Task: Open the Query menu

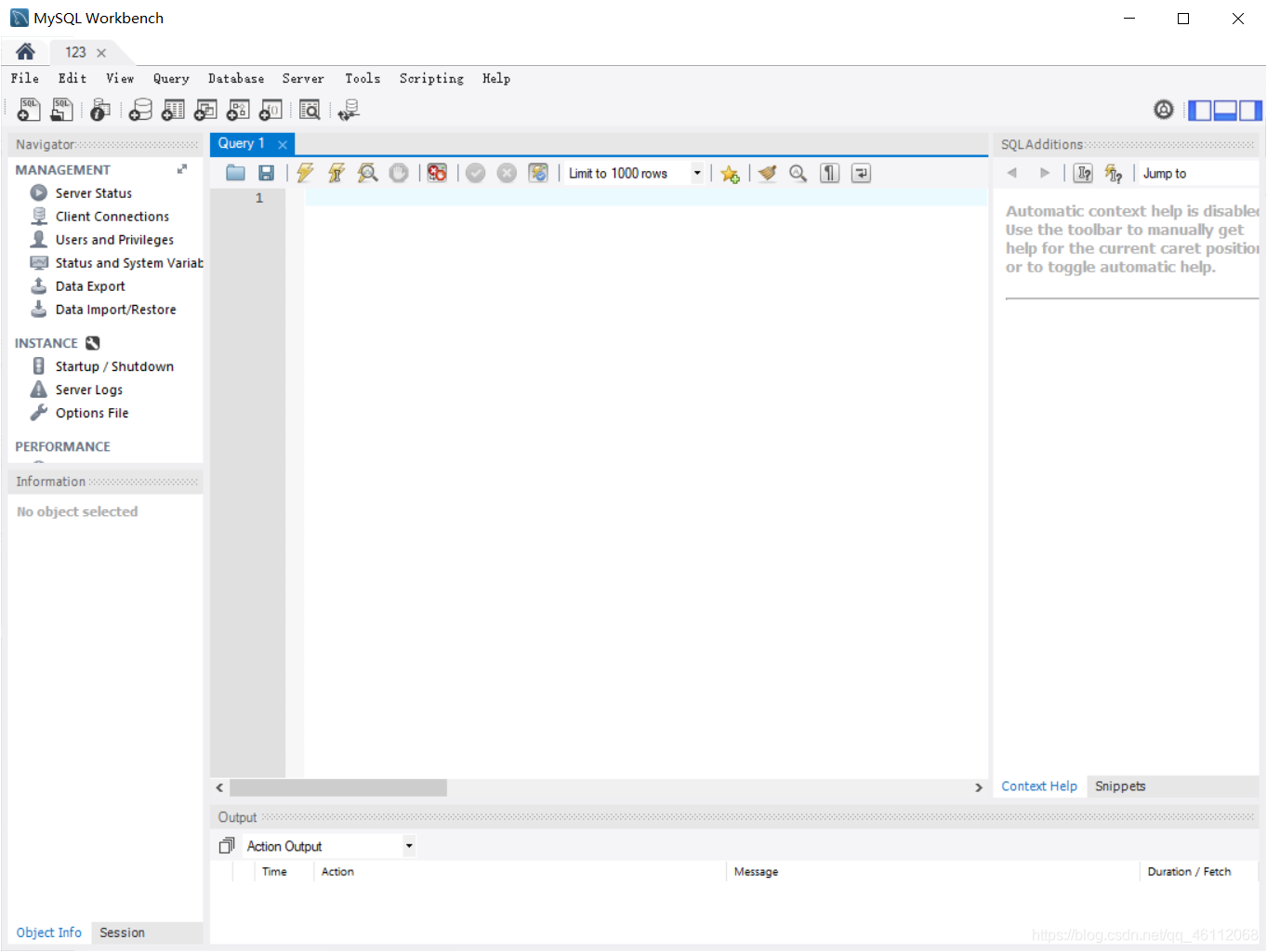Action: (171, 78)
